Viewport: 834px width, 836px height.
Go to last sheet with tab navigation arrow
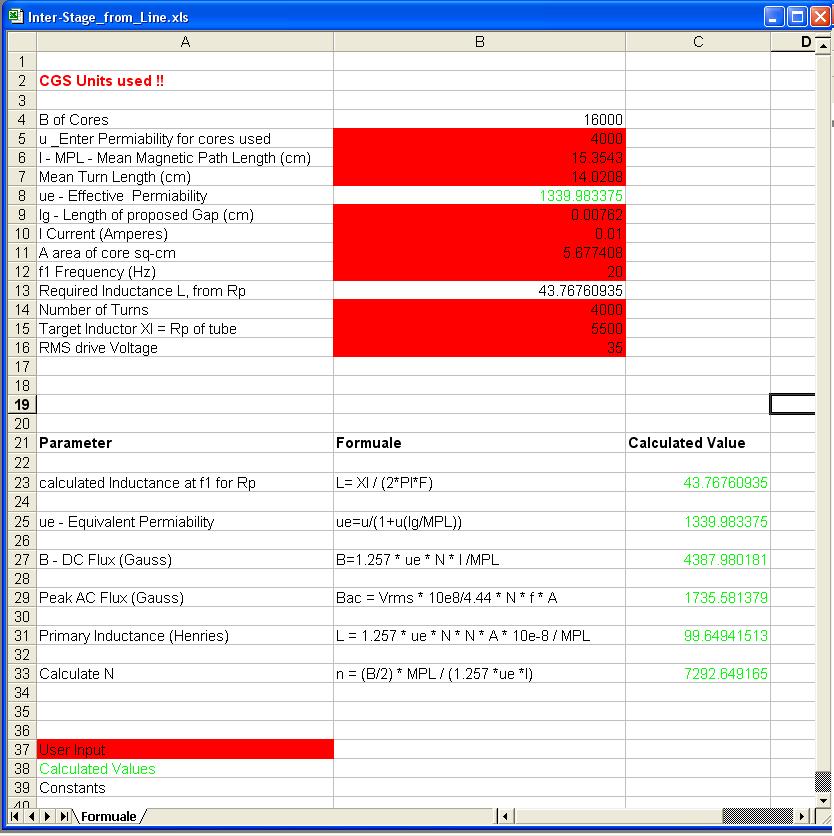(x=64, y=816)
